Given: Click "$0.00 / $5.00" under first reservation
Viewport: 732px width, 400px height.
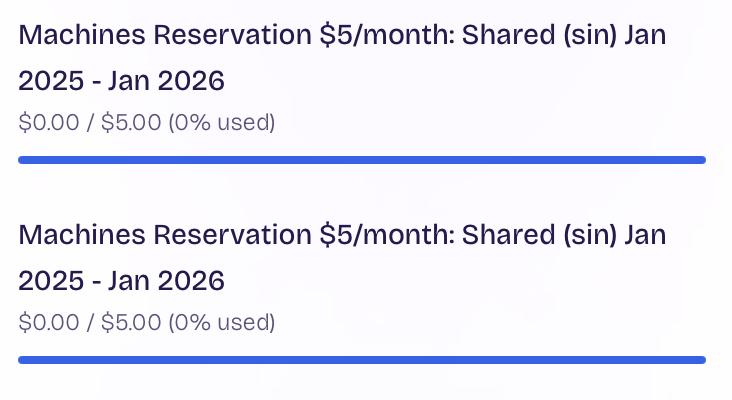Looking at the screenshot, I should pyautogui.click(x=90, y=124).
